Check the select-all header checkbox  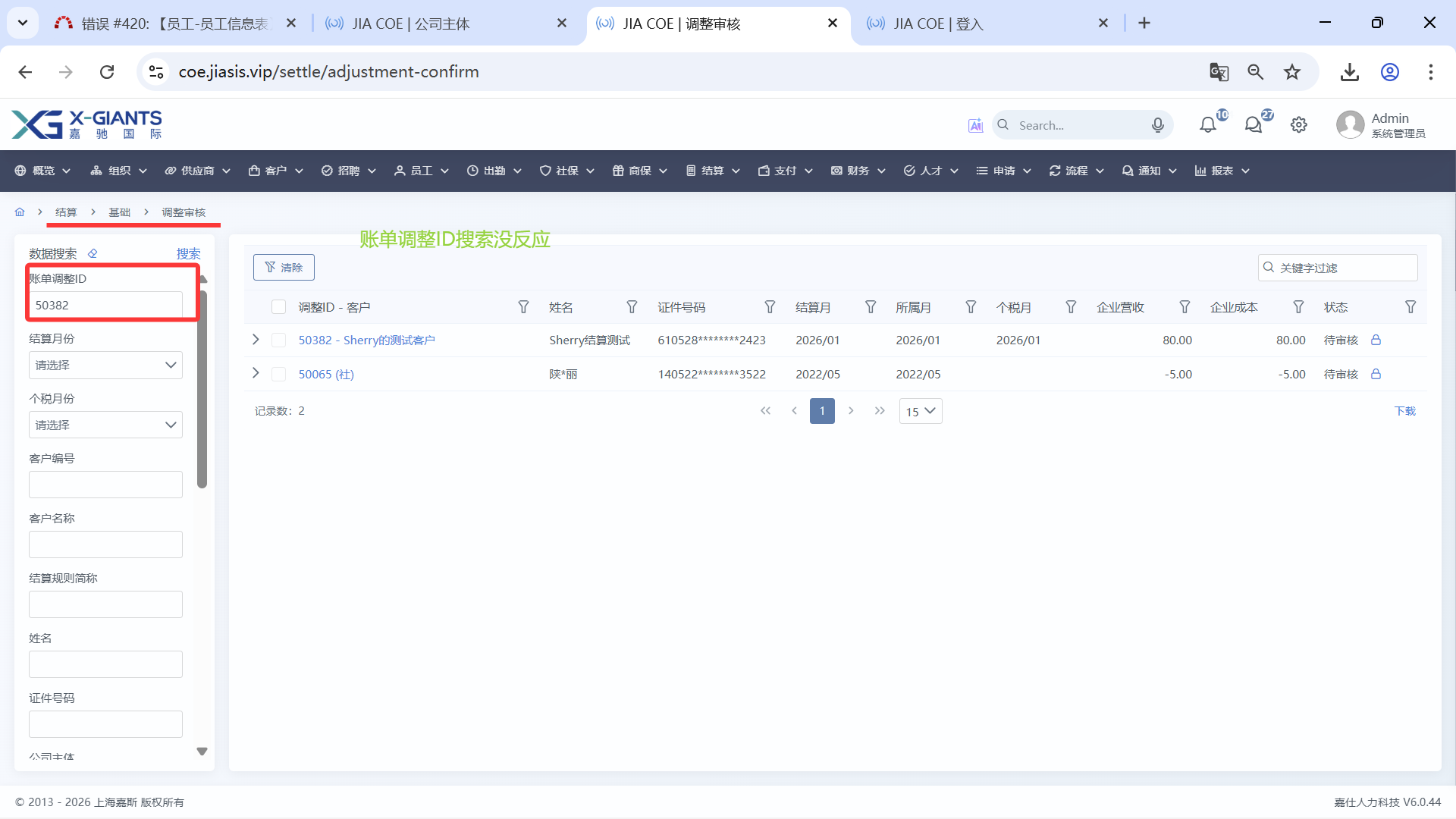278,307
